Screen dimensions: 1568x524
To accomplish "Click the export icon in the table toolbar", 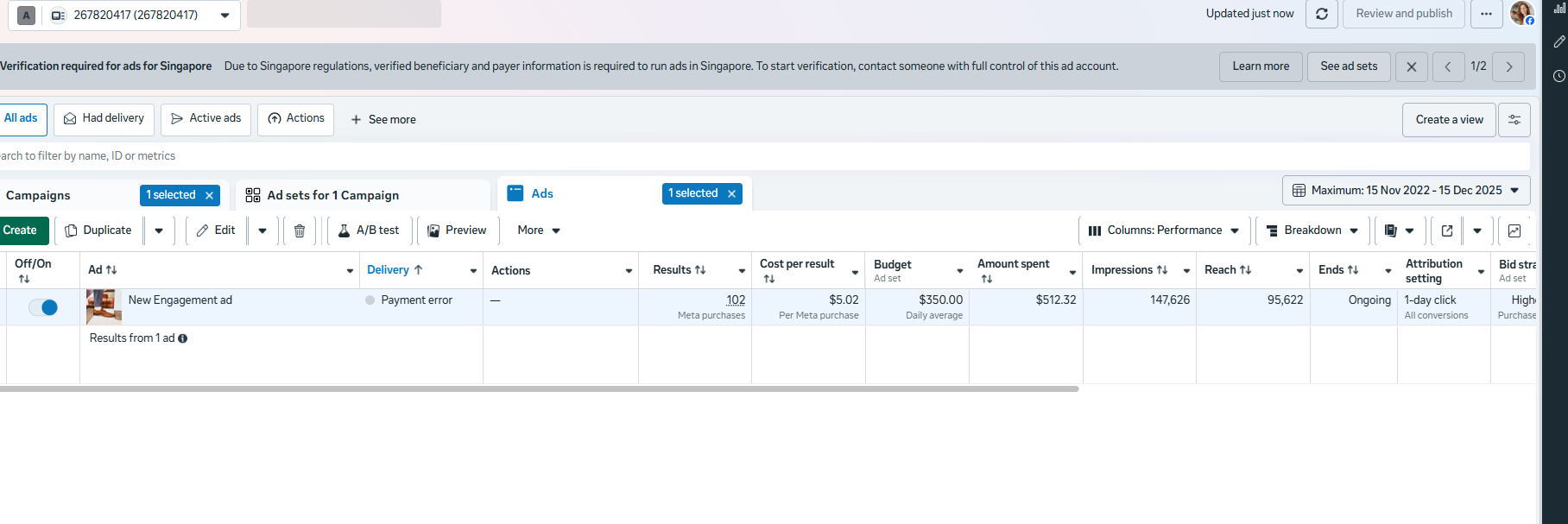I will point(1447,230).
